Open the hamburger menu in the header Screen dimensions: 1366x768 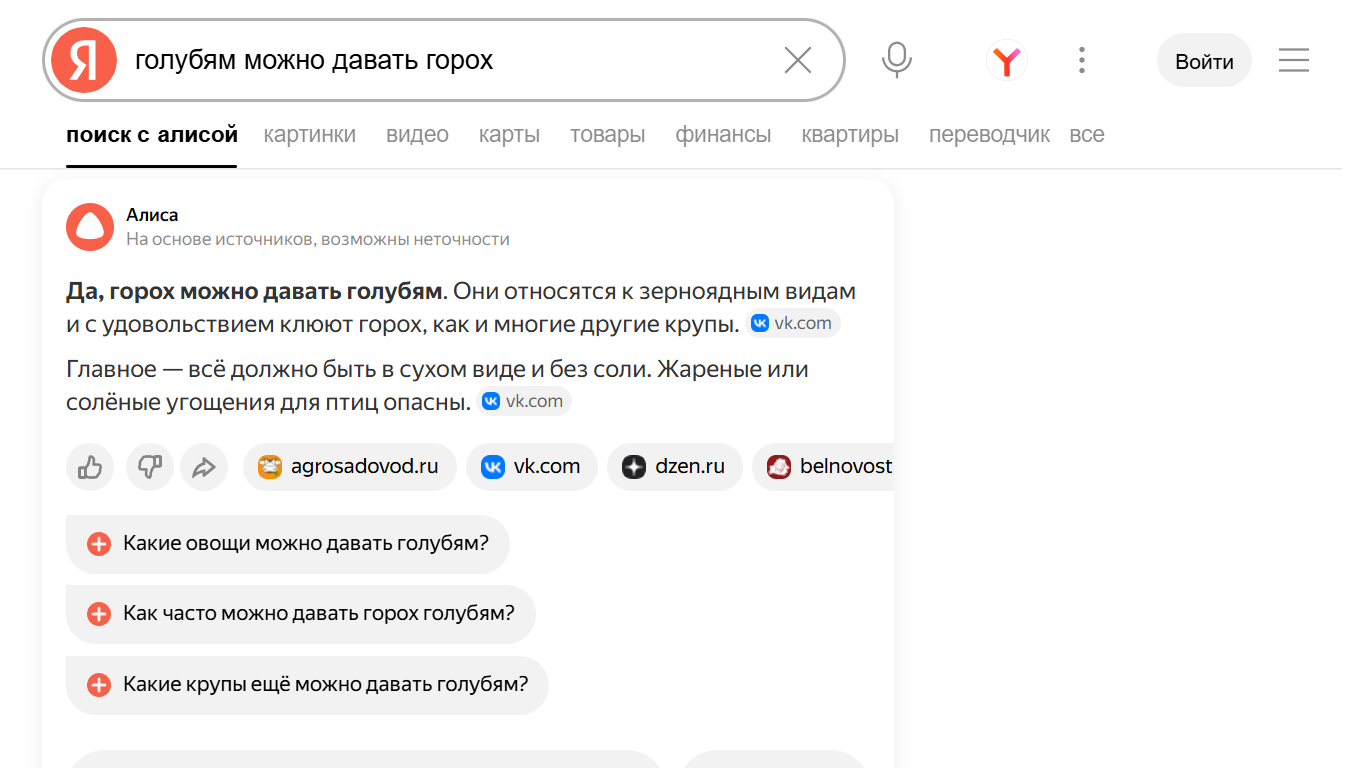[1293, 61]
